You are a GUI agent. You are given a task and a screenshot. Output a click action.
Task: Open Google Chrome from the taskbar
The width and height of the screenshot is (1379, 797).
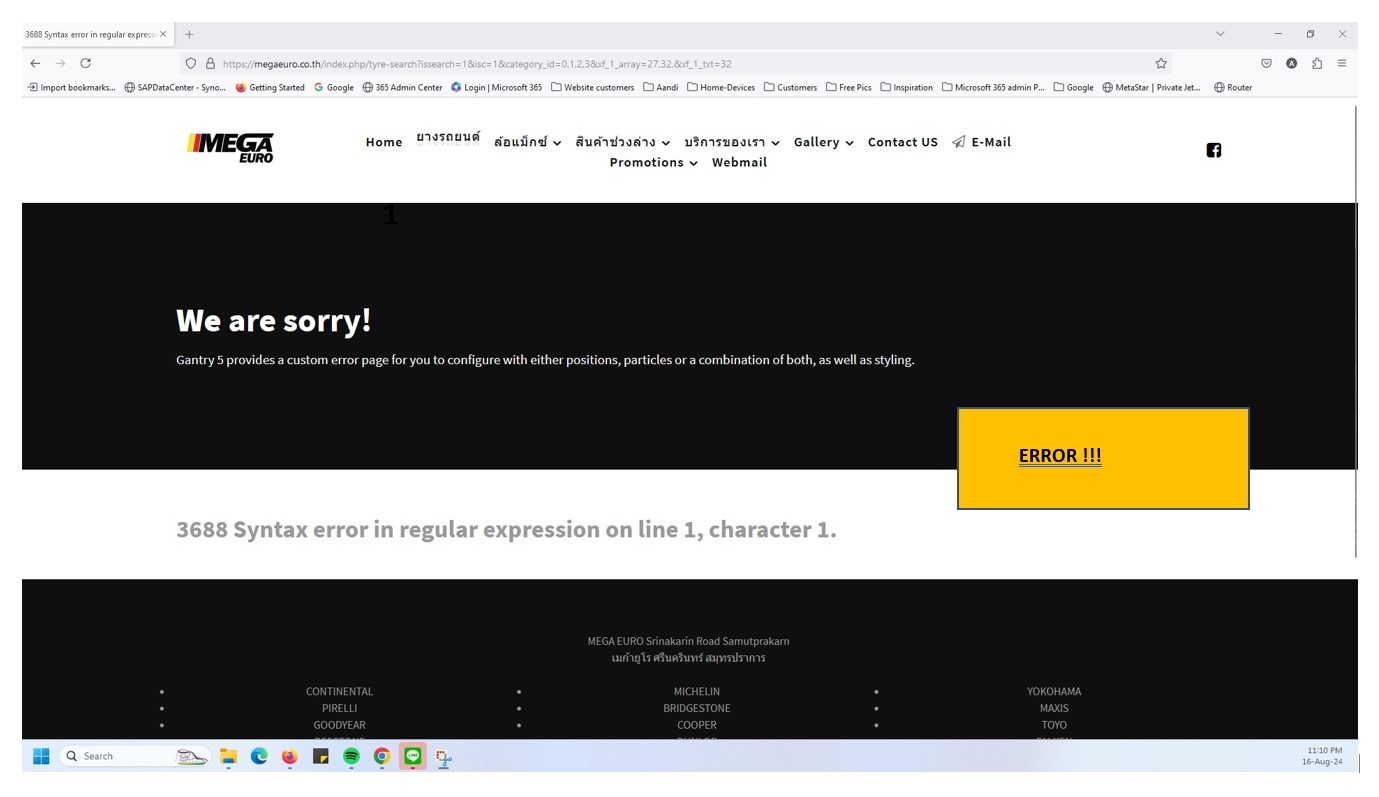coord(382,757)
